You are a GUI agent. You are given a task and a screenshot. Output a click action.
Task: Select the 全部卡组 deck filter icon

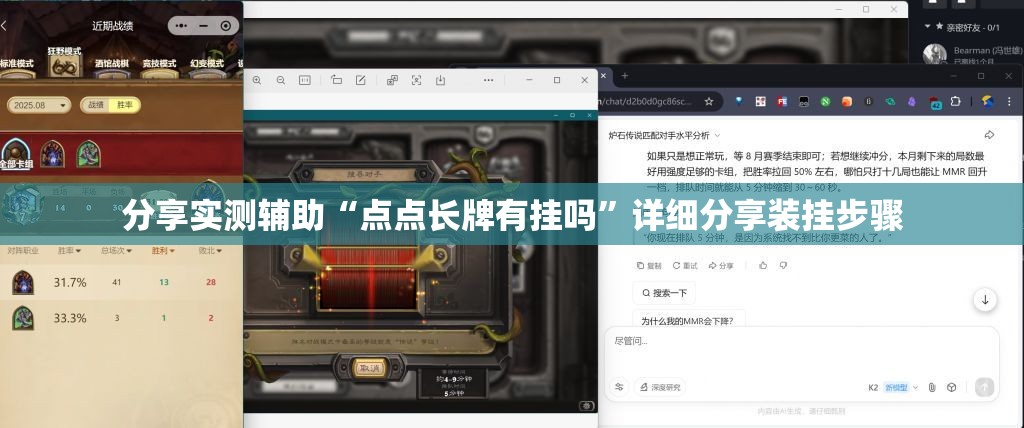point(16,154)
